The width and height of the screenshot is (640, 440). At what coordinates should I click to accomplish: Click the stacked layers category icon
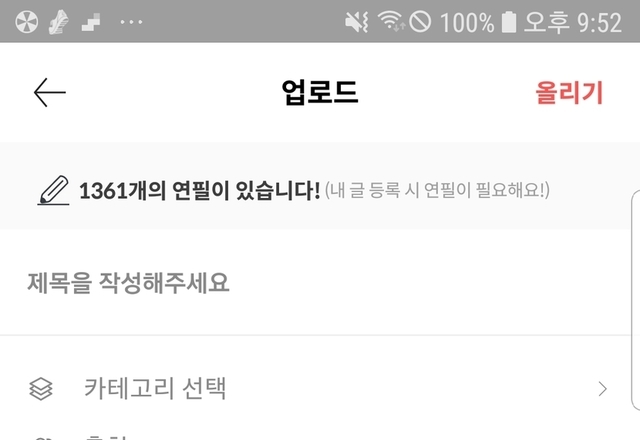pyautogui.click(x=41, y=389)
